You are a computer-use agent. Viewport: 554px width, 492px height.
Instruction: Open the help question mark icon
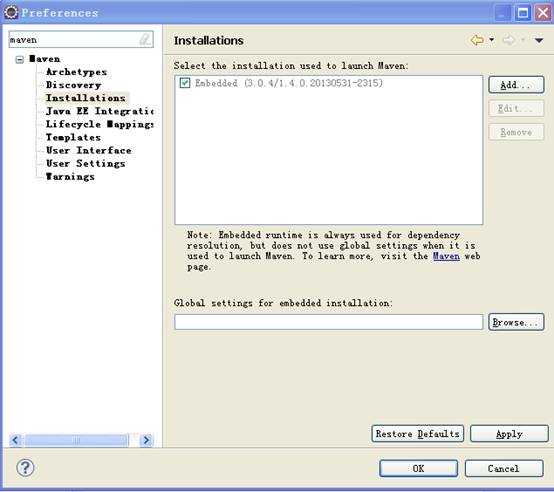pos(25,468)
